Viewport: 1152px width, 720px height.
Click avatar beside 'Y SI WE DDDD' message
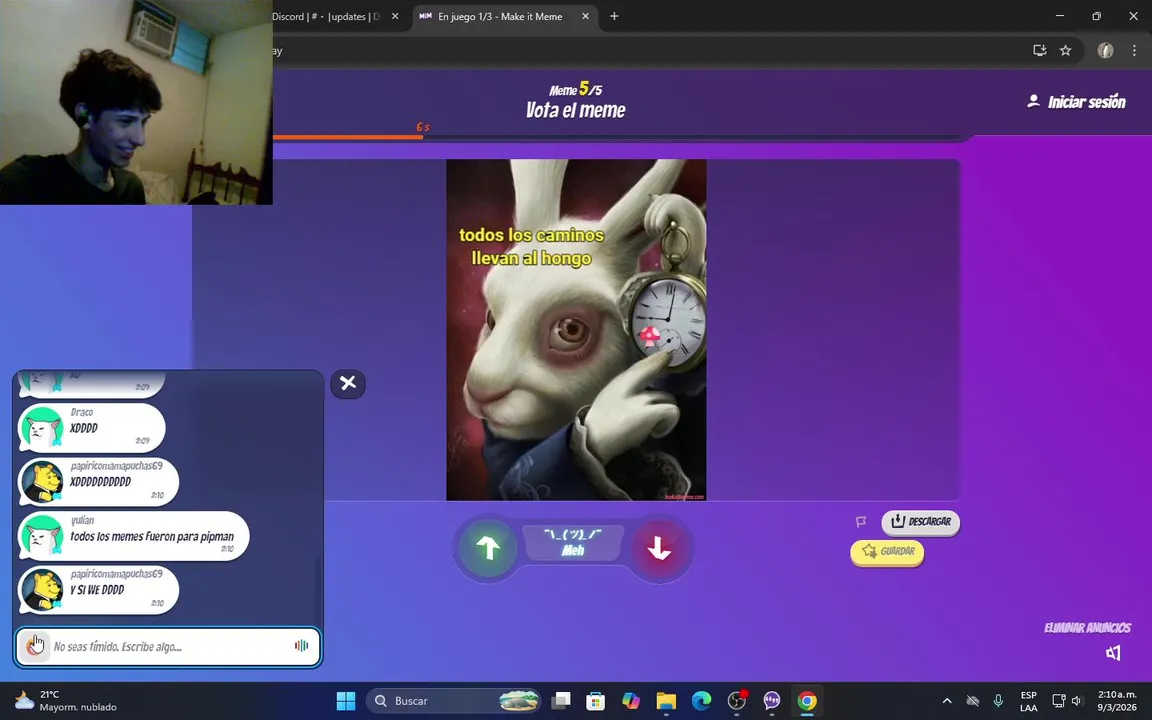[42, 589]
